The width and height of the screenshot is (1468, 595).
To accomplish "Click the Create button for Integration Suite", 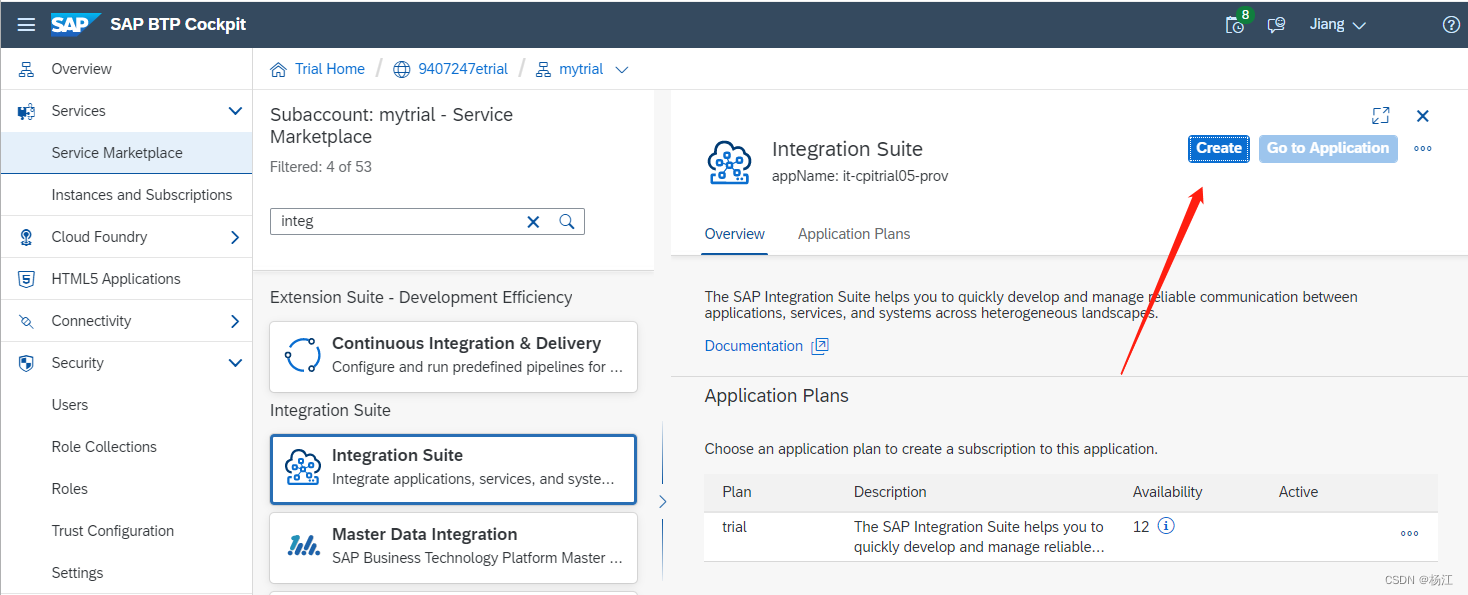I will pyautogui.click(x=1218, y=148).
